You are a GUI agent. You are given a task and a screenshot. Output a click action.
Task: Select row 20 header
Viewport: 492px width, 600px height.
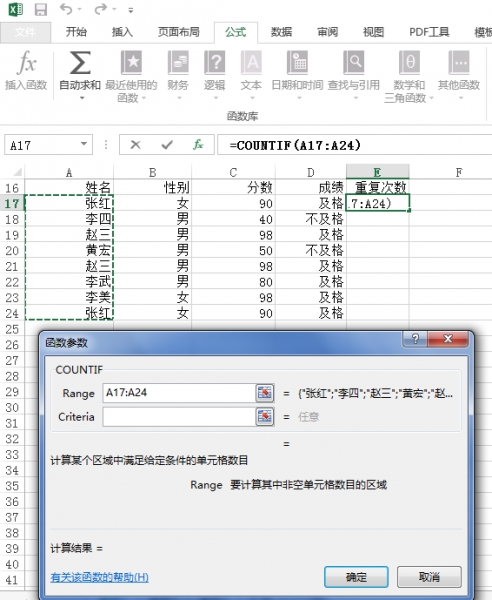[12, 251]
